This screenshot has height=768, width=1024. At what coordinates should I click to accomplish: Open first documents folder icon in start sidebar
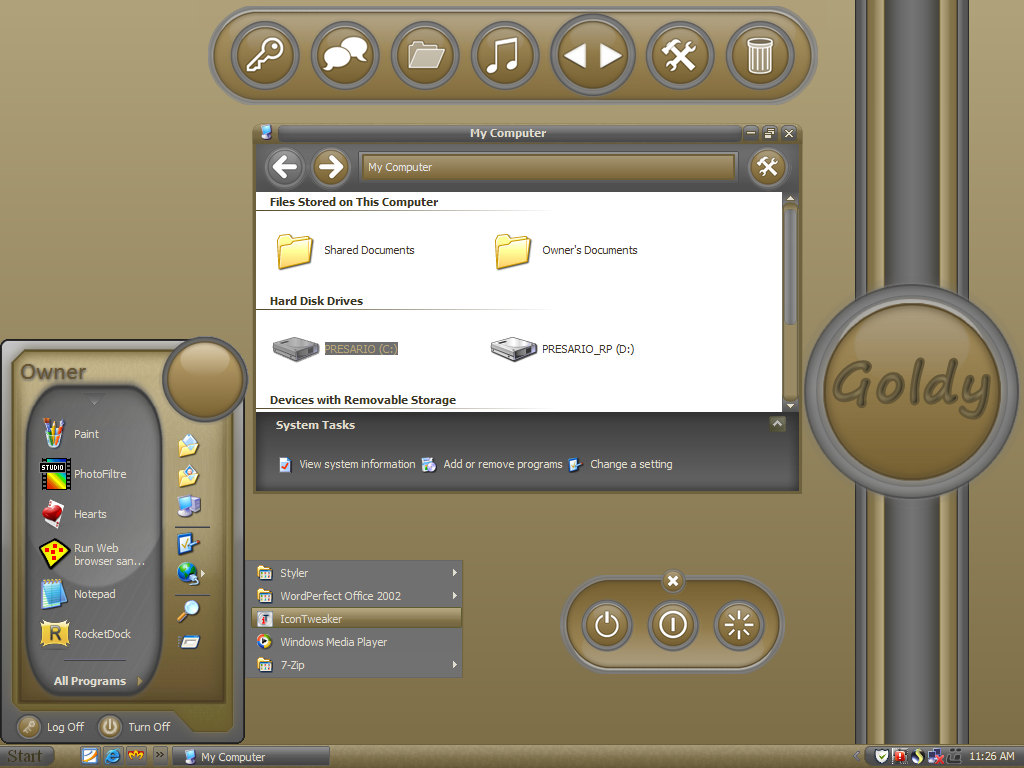coord(189,446)
